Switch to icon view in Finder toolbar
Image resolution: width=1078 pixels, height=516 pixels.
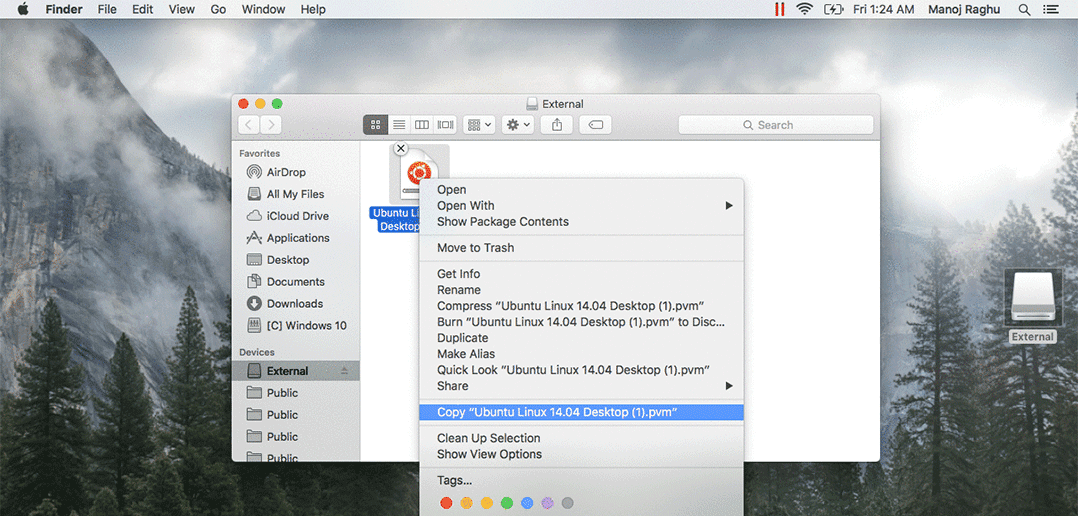375,124
